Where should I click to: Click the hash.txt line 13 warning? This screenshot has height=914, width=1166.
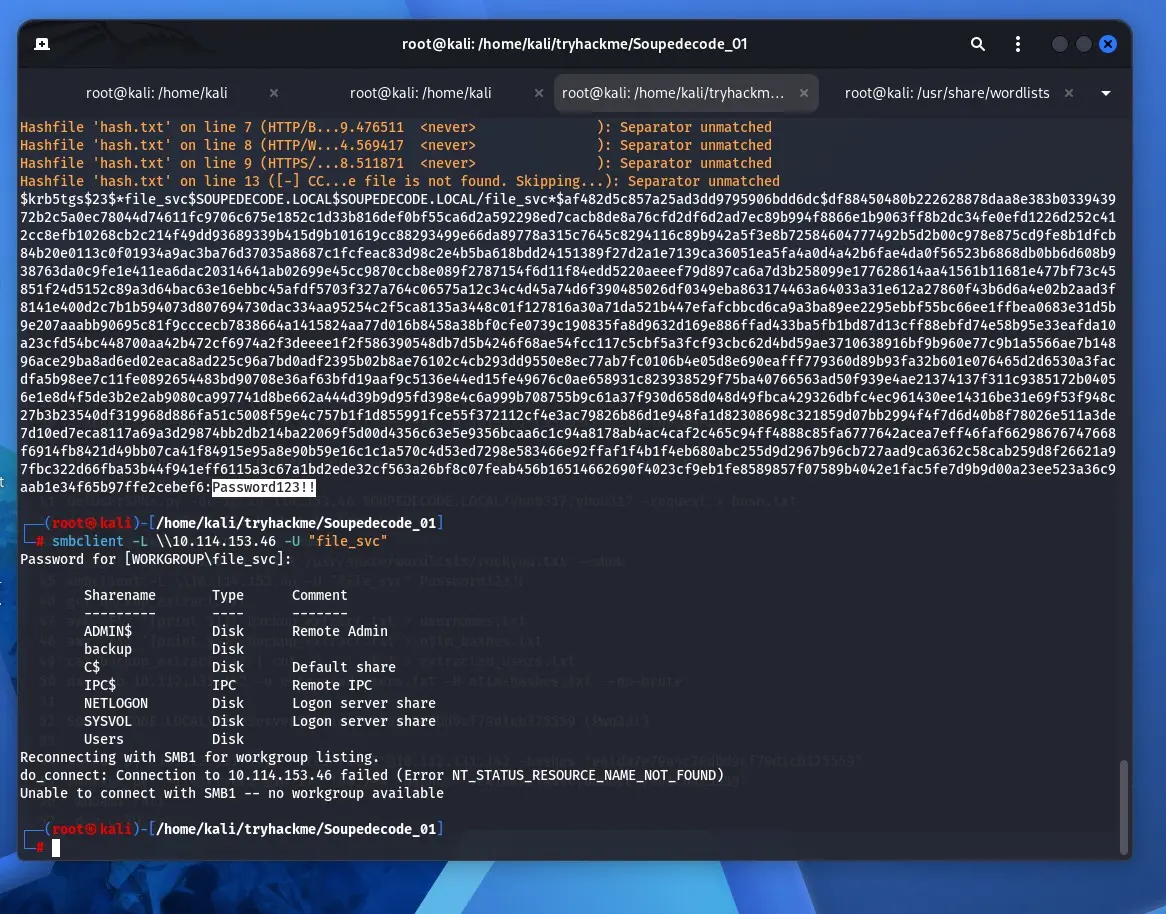[x=400, y=181]
